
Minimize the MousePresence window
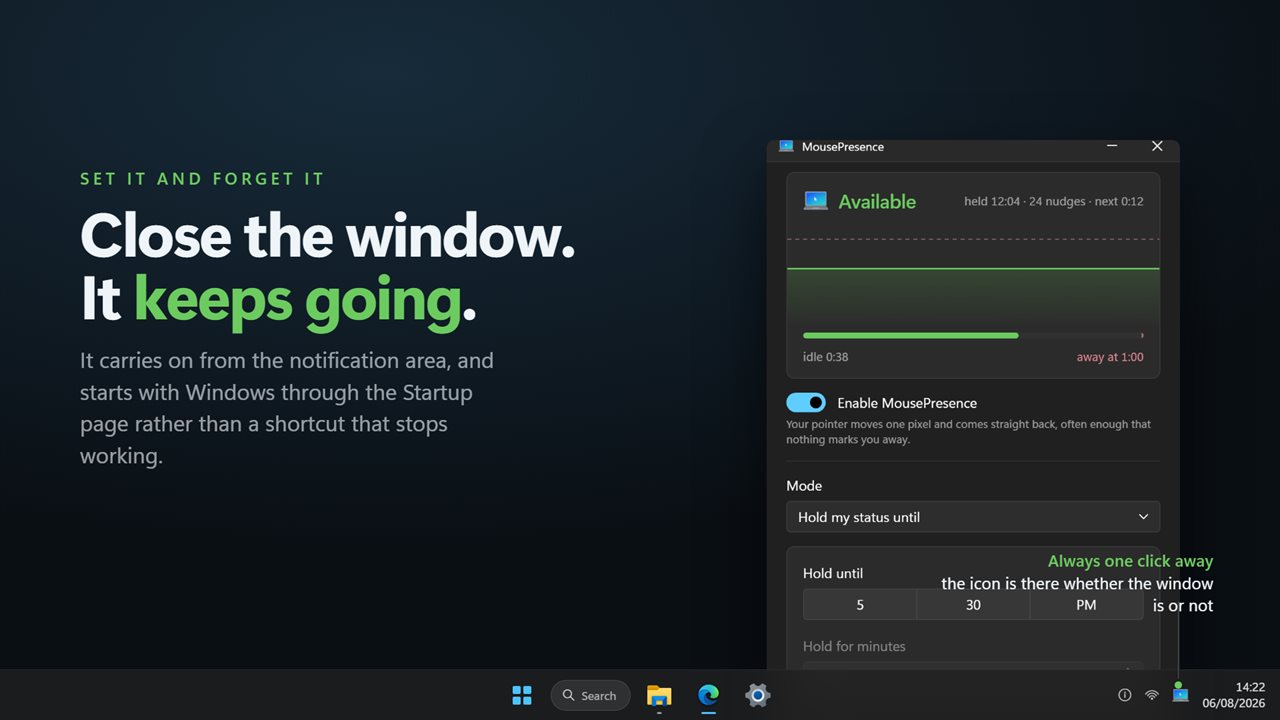click(1112, 146)
